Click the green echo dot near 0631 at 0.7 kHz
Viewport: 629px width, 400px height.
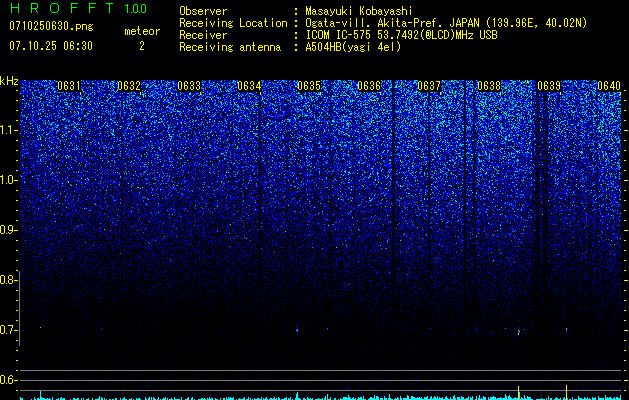point(41,327)
